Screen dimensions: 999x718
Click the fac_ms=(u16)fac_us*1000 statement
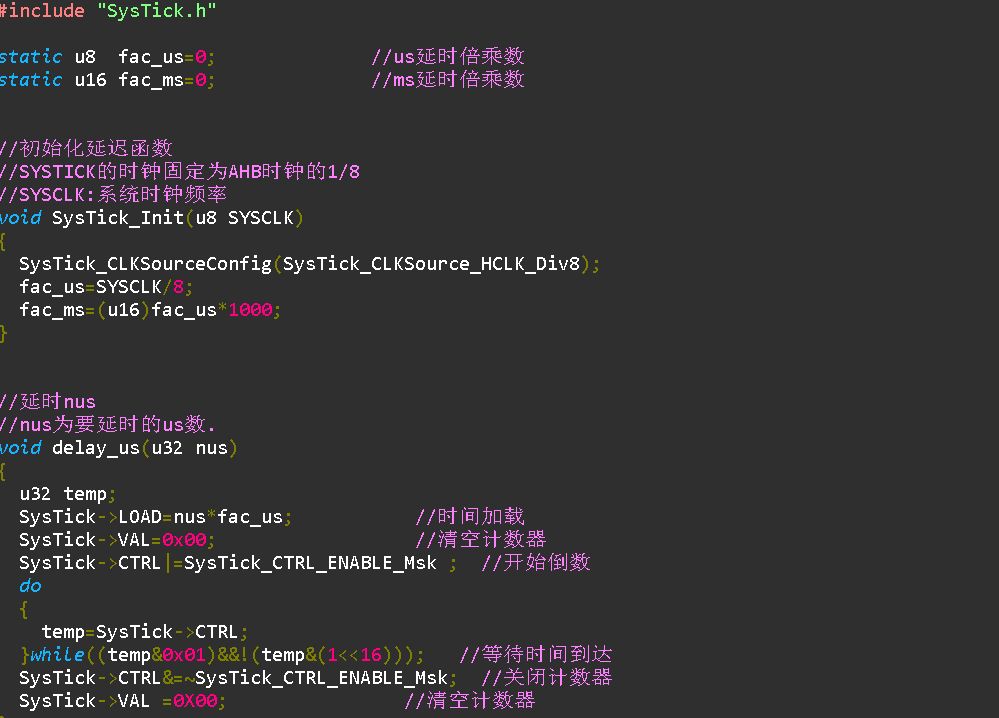(150, 310)
